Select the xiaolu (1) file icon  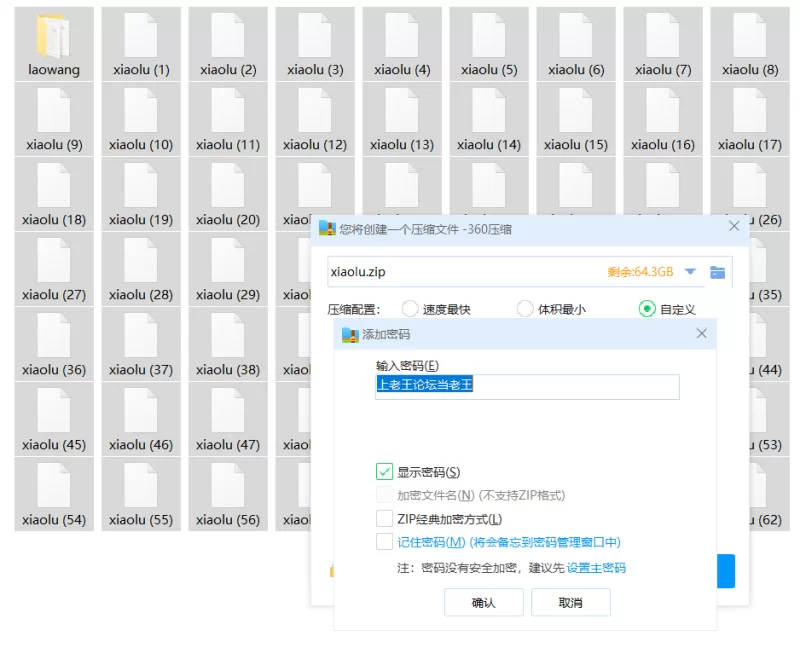(x=141, y=36)
